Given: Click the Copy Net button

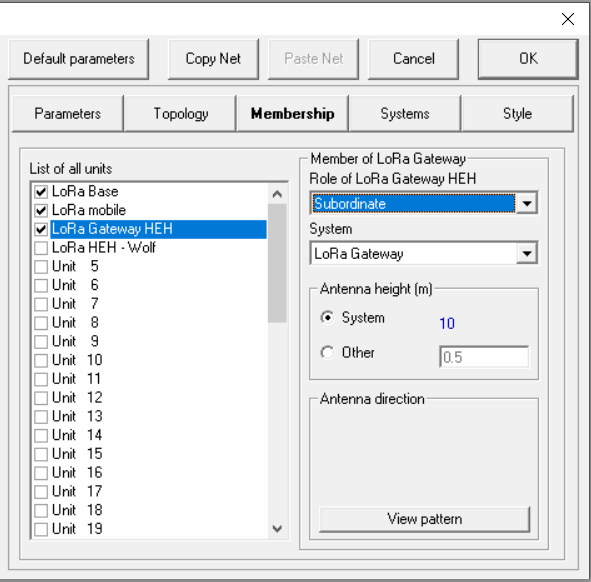Looking at the screenshot, I should pyautogui.click(x=213, y=59).
